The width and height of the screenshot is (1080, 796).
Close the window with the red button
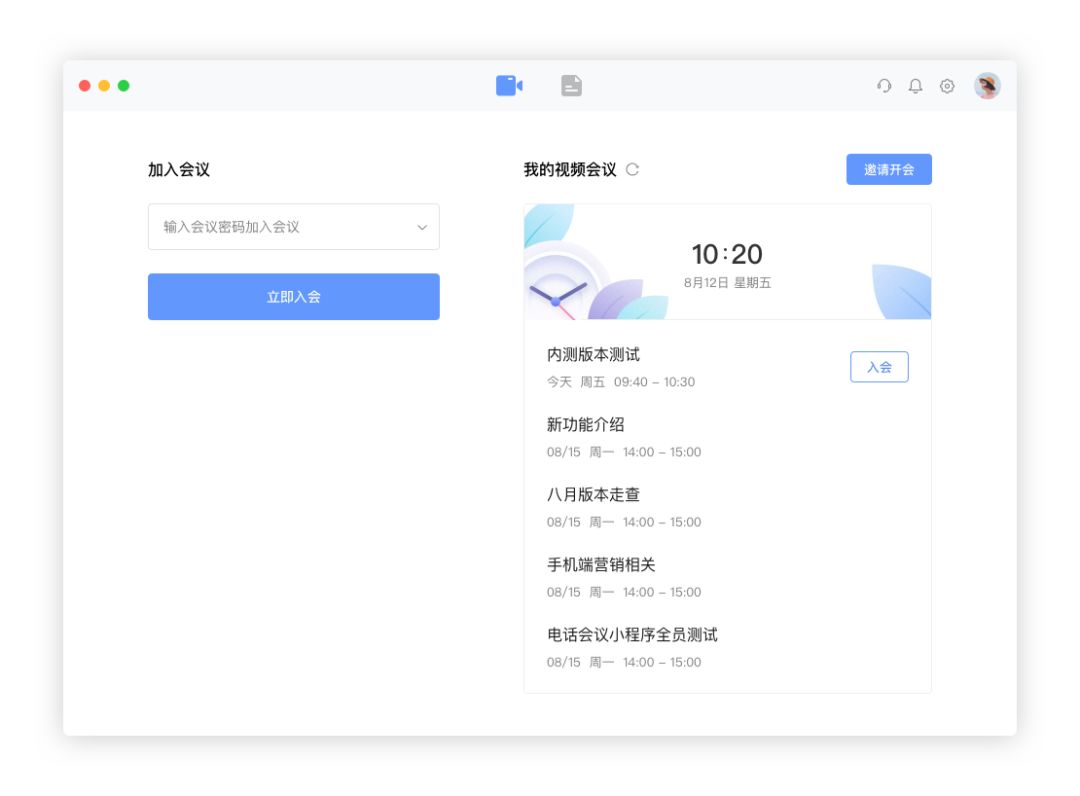(x=85, y=85)
